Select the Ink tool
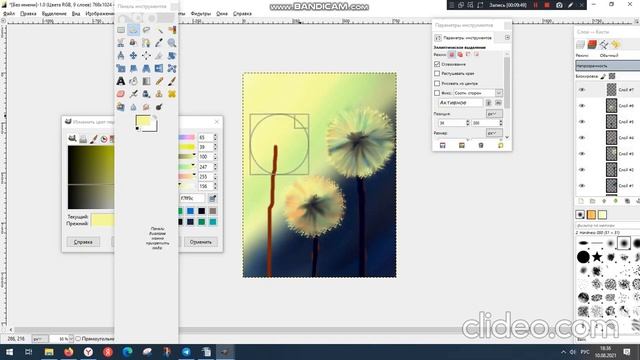This screenshot has width=640, height=360. coord(146,94)
